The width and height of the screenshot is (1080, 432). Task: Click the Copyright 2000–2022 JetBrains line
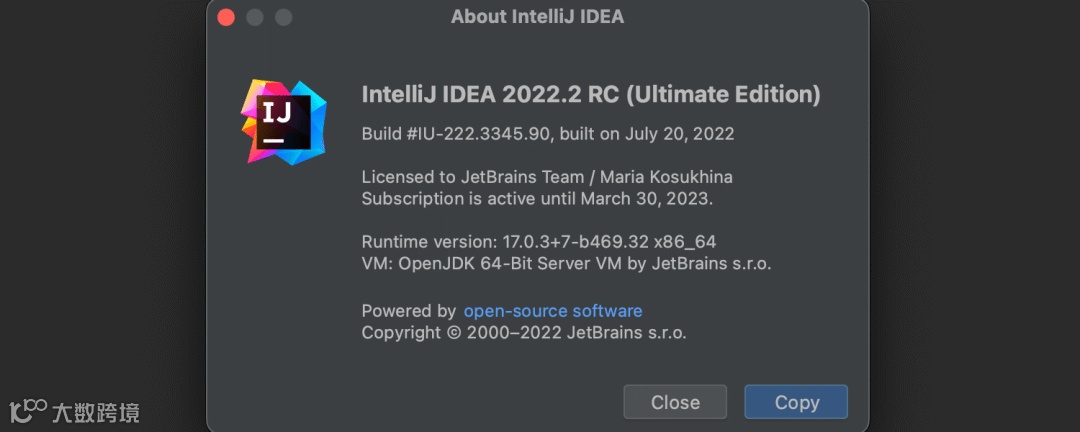tap(523, 333)
